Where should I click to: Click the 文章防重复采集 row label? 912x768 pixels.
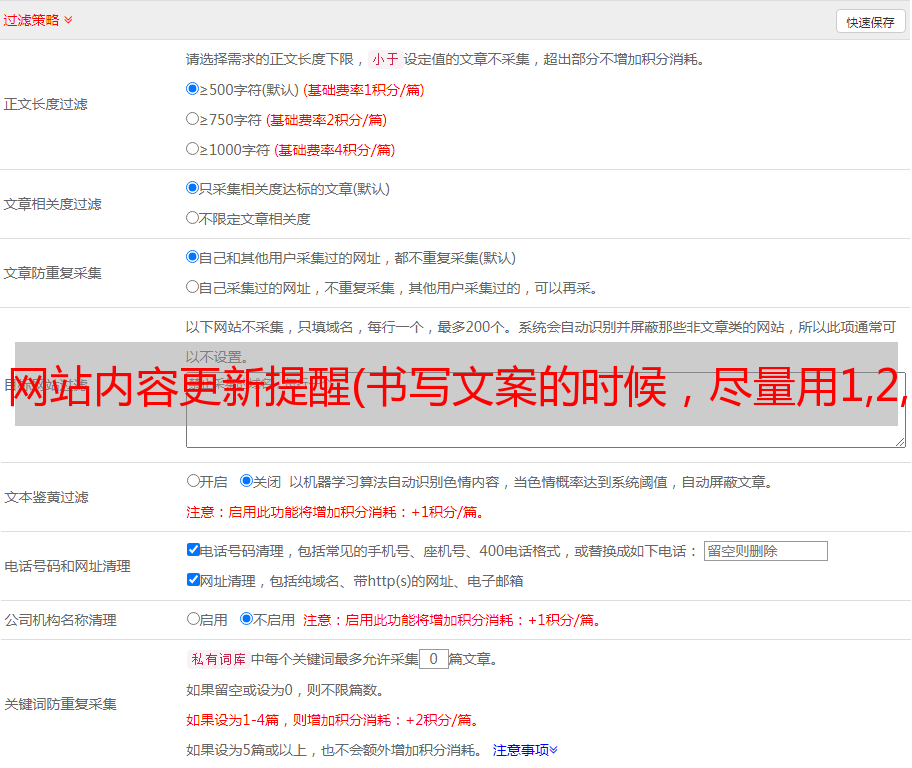point(52,273)
